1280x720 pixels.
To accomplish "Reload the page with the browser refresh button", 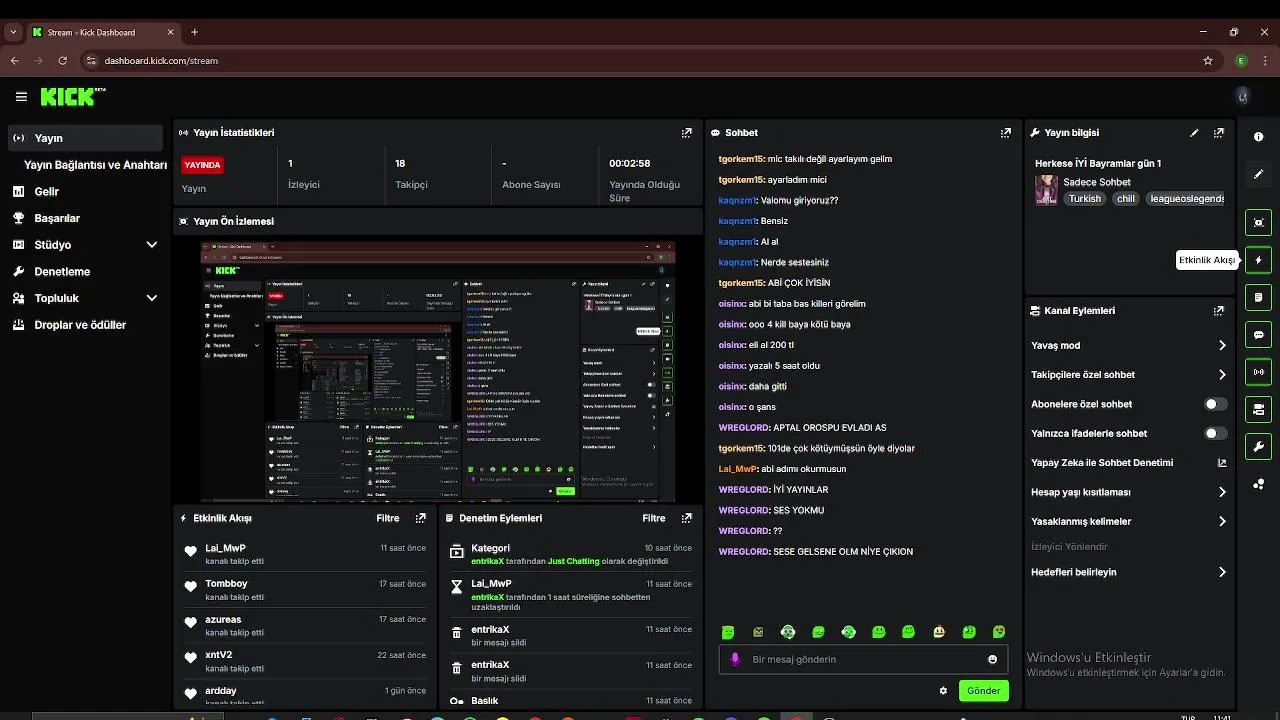I will click(x=62, y=60).
